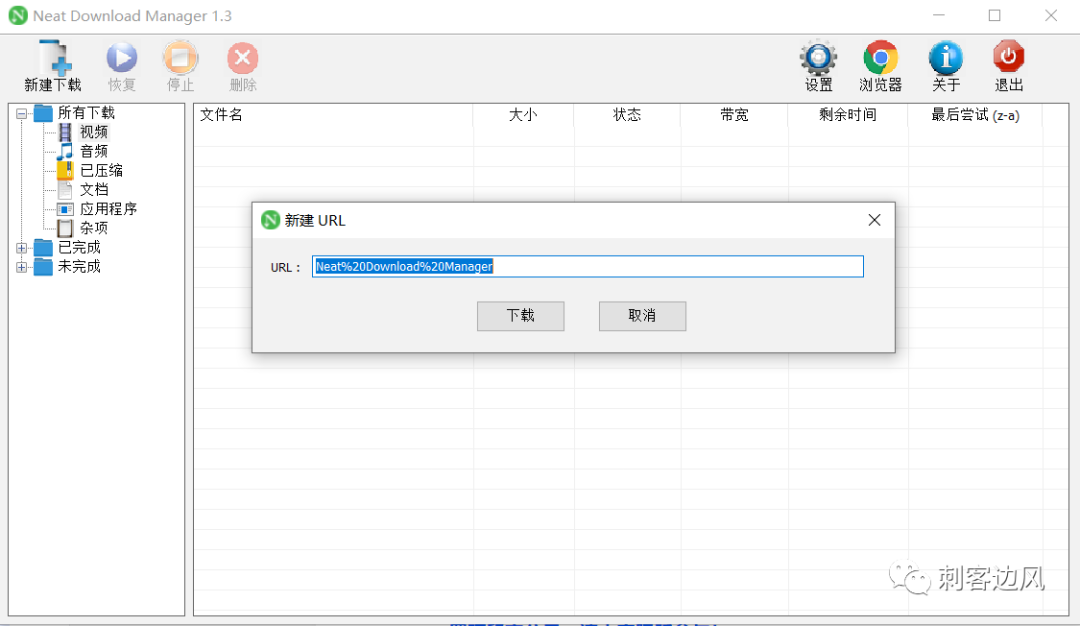
Task: Collapse the 所有下载 tree node
Action: 21,113
